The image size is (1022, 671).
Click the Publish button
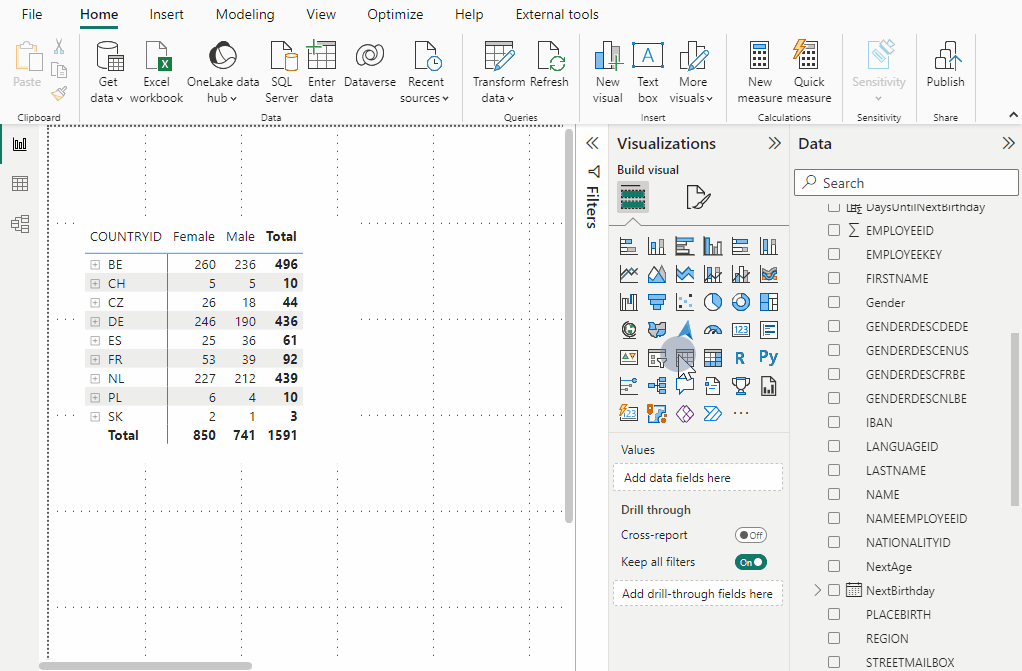pos(945,64)
